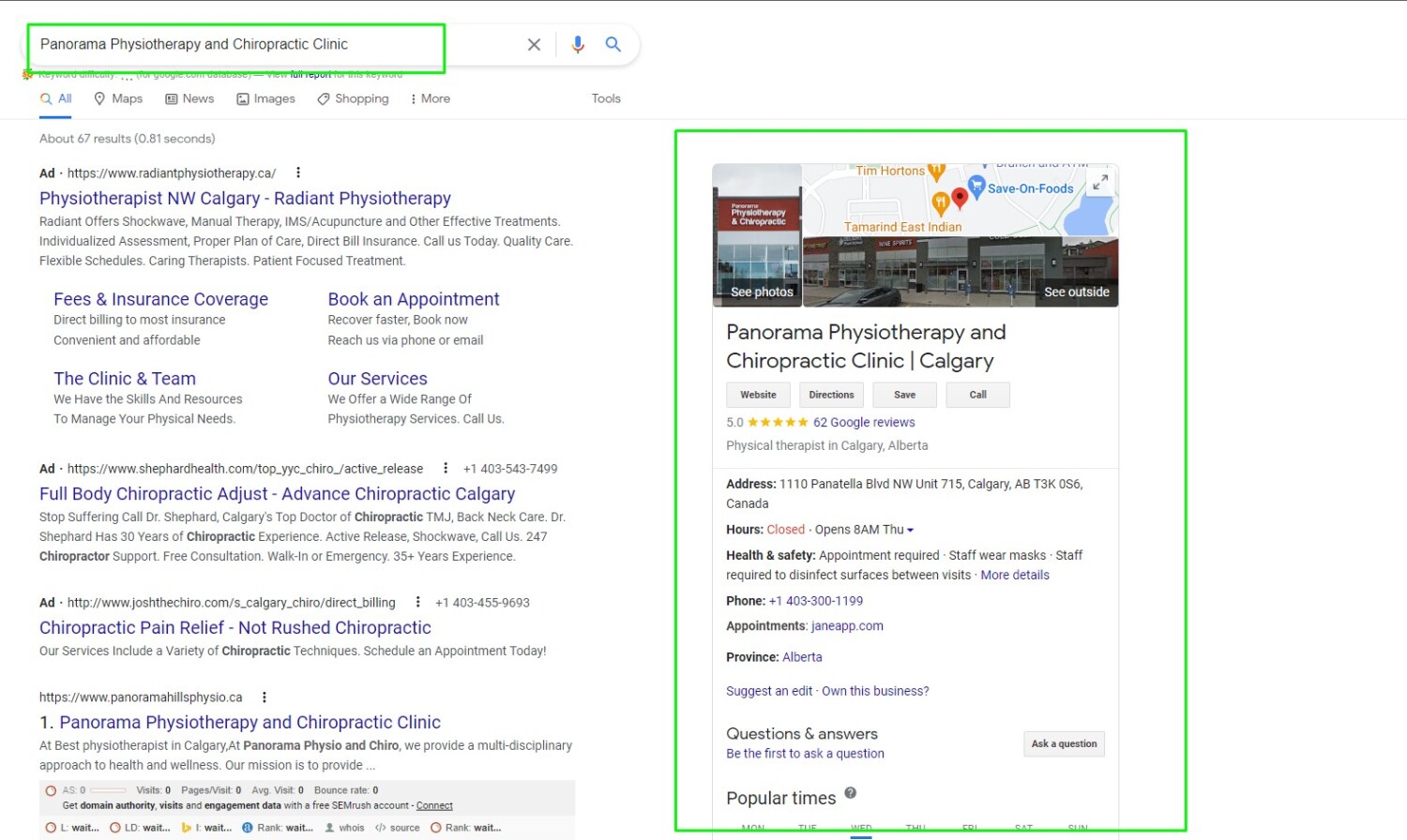Click the Directions button
This screenshot has width=1407, height=840.
[831, 395]
